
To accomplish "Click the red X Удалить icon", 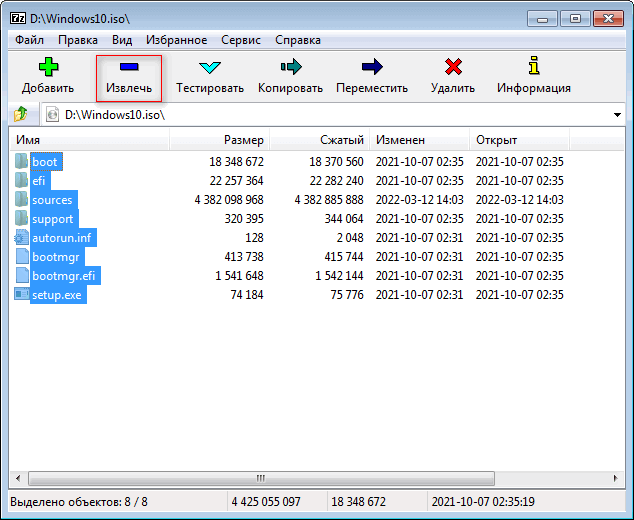I will coord(453,67).
